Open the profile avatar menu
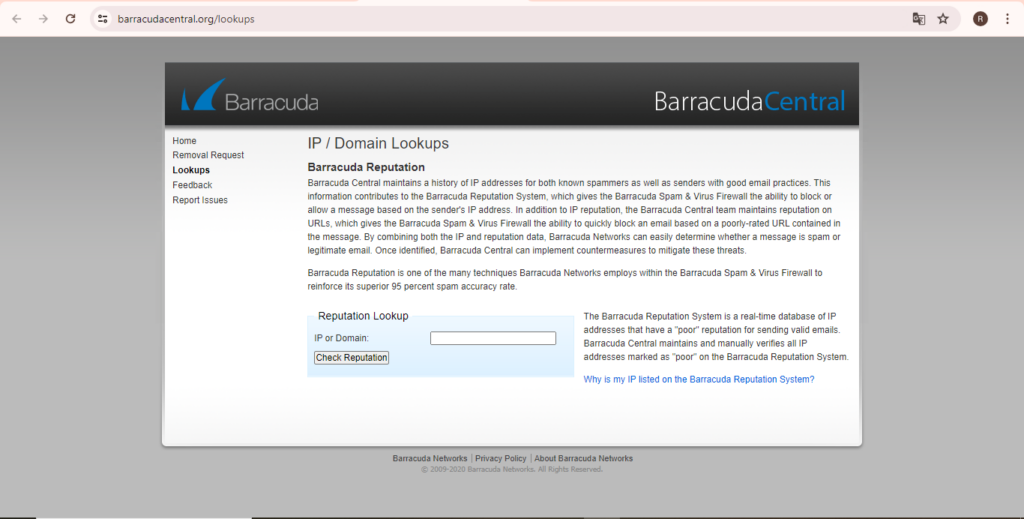The width and height of the screenshot is (1024, 519). (x=980, y=19)
